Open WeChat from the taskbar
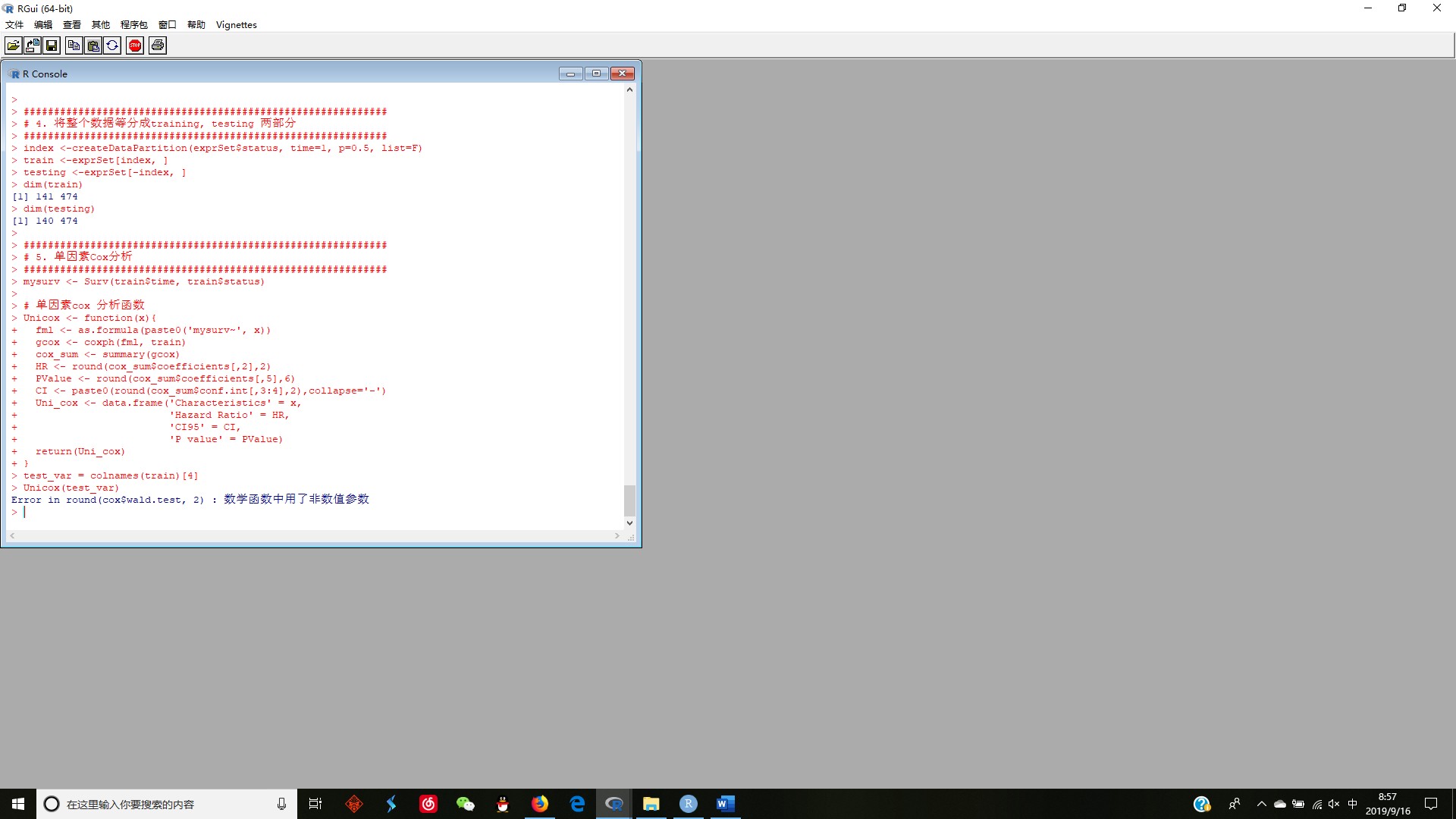 pyautogui.click(x=466, y=804)
